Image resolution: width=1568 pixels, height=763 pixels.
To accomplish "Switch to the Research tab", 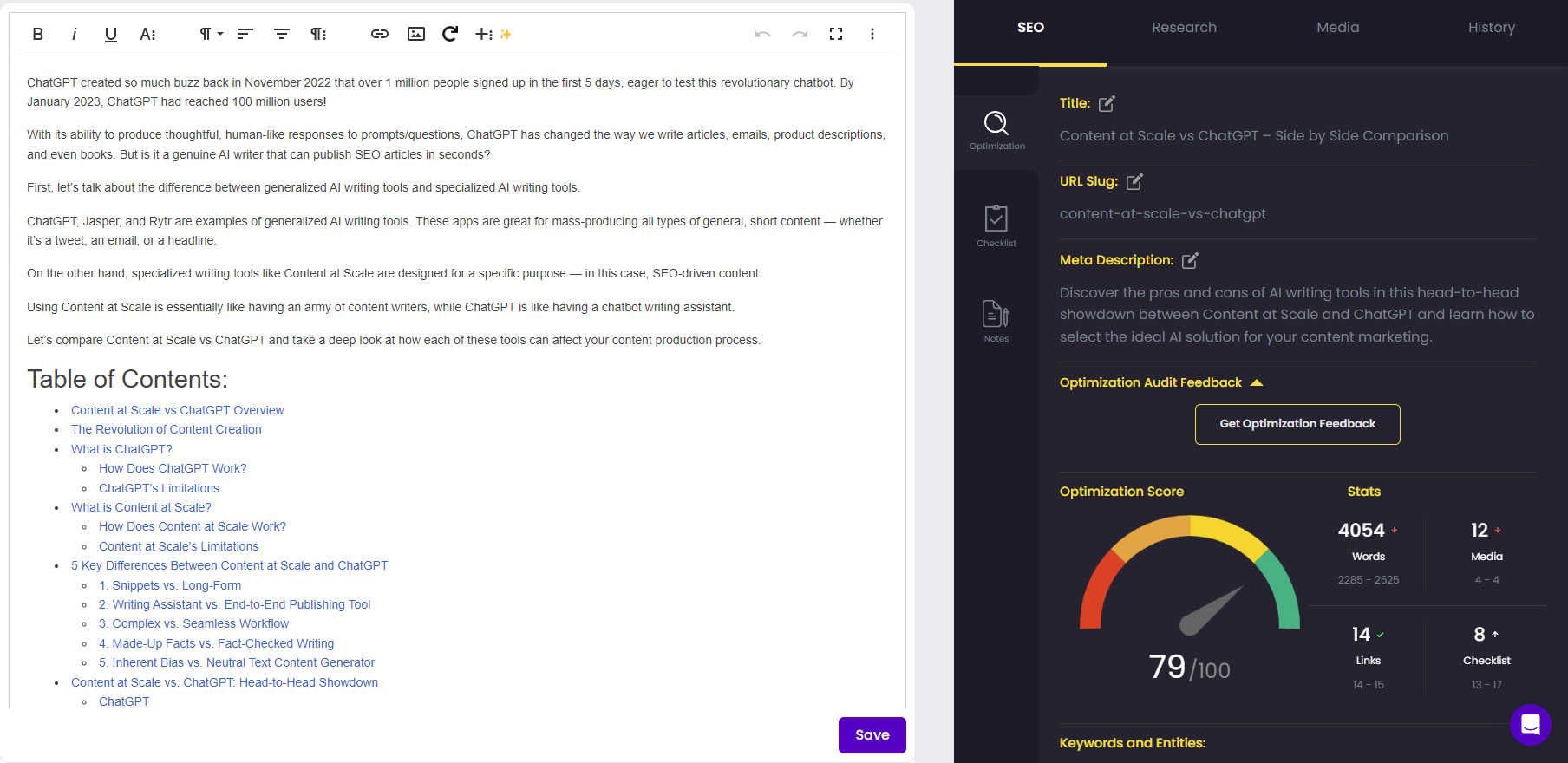I will tap(1184, 28).
